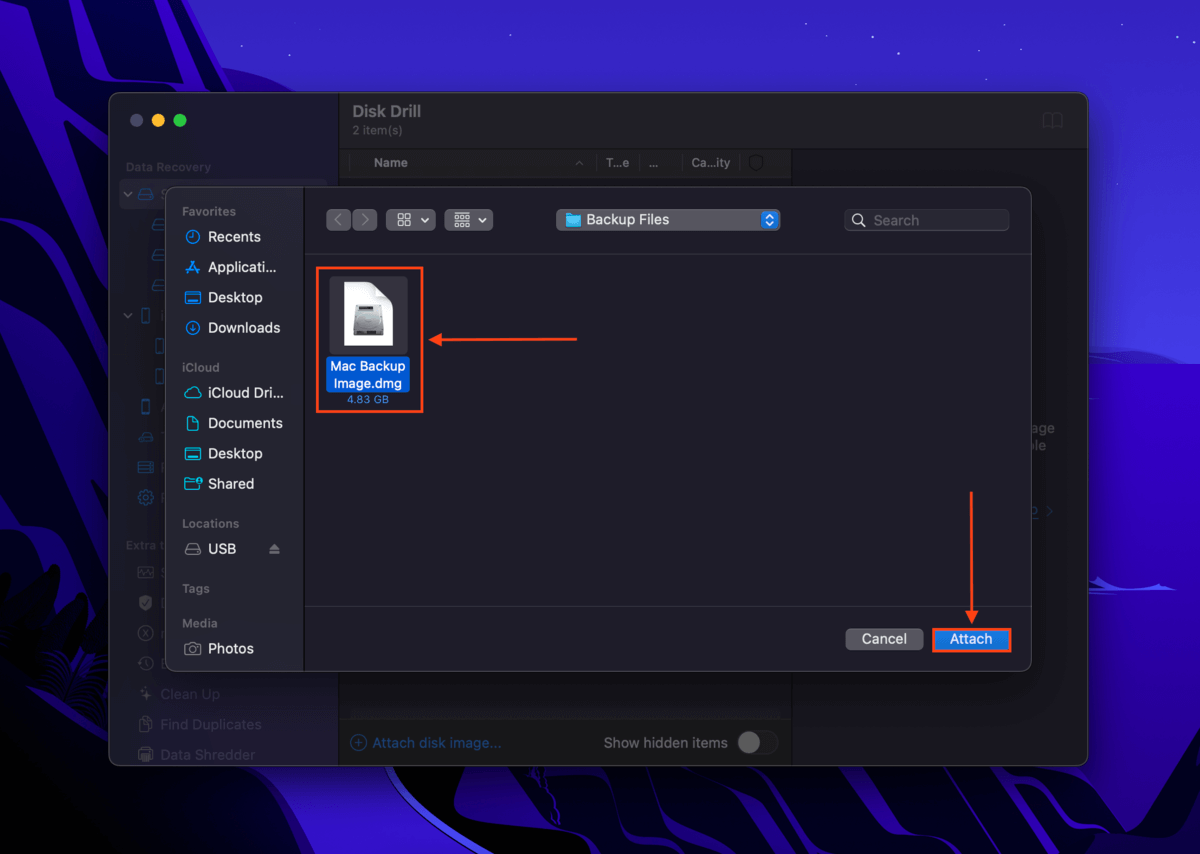Open Data Shredder in Disk Drill sidebar

207,755
